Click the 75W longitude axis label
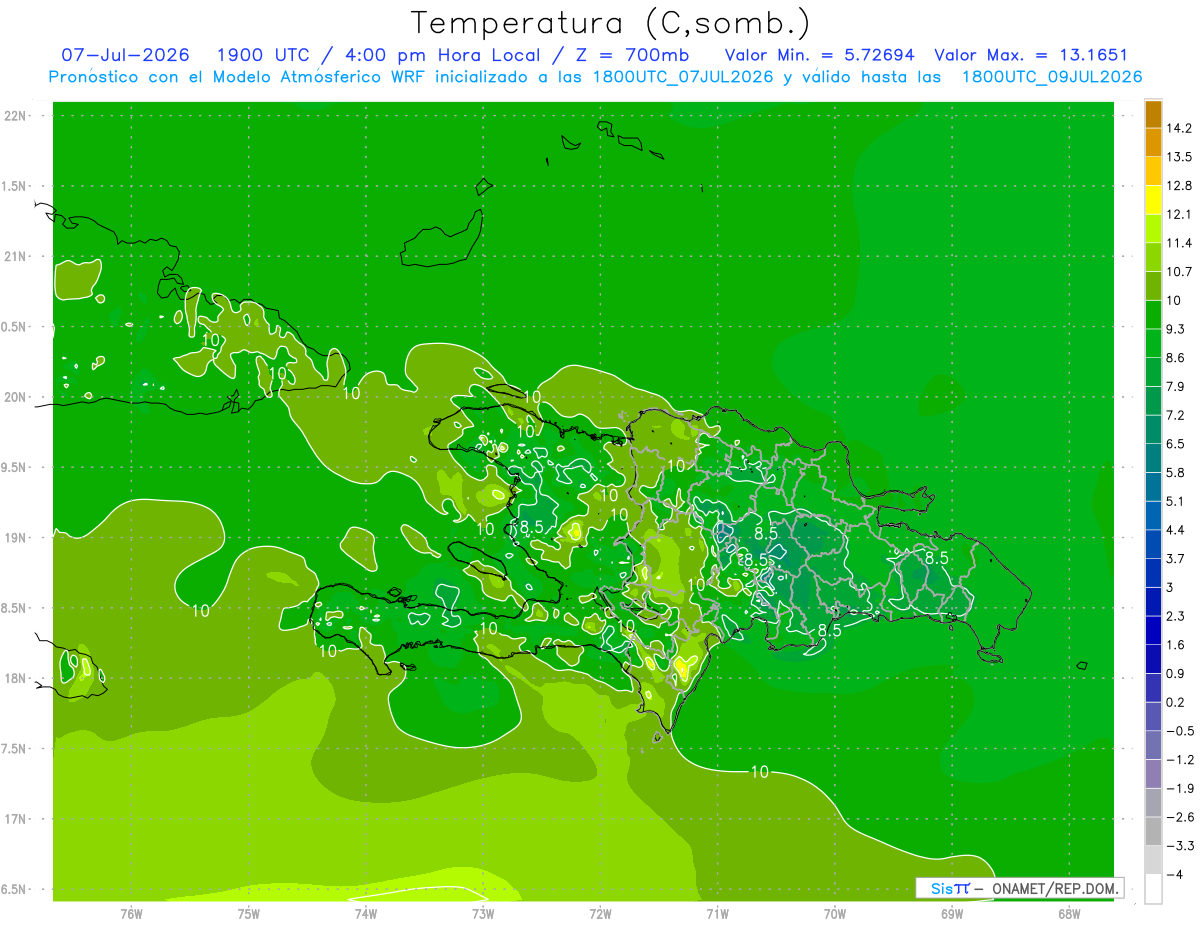The image size is (1200, 927). click(x=248, y=913)
